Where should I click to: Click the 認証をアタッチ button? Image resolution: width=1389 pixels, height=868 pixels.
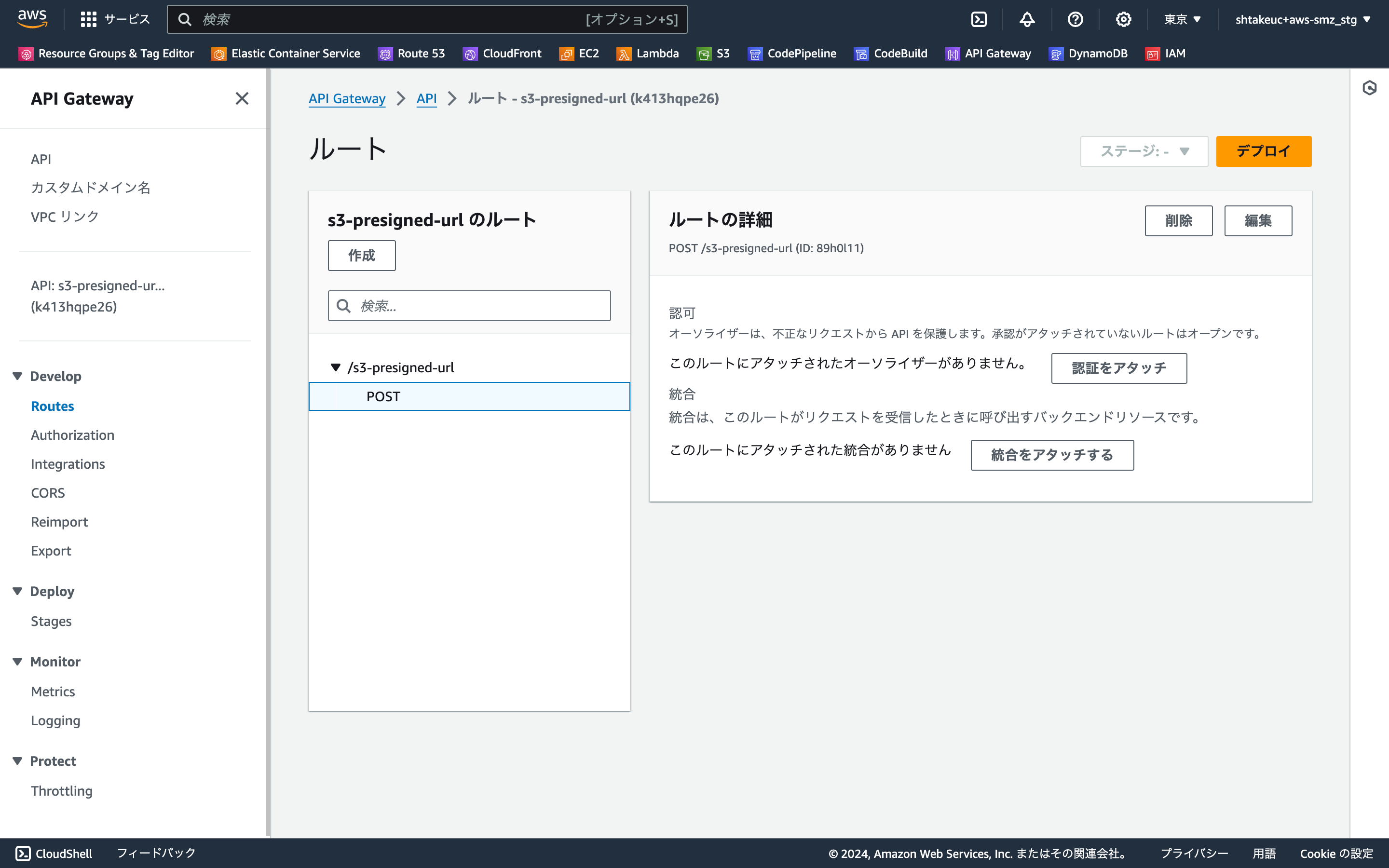1118,368
